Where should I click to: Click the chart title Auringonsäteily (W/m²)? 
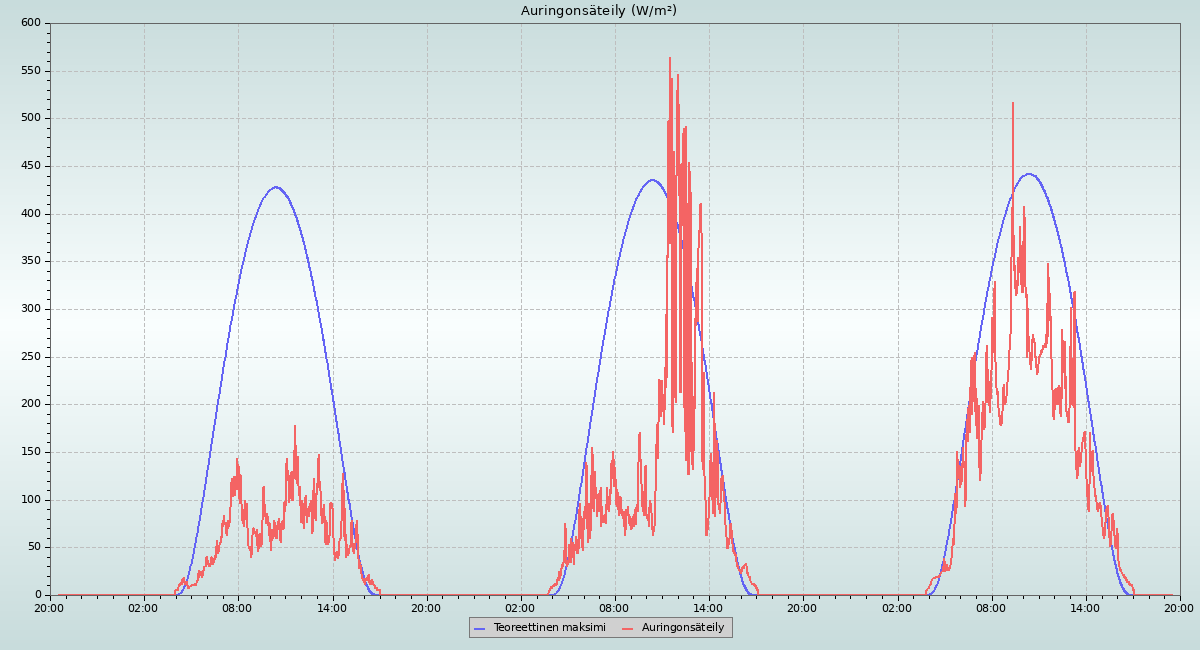[x=599, y=11]
